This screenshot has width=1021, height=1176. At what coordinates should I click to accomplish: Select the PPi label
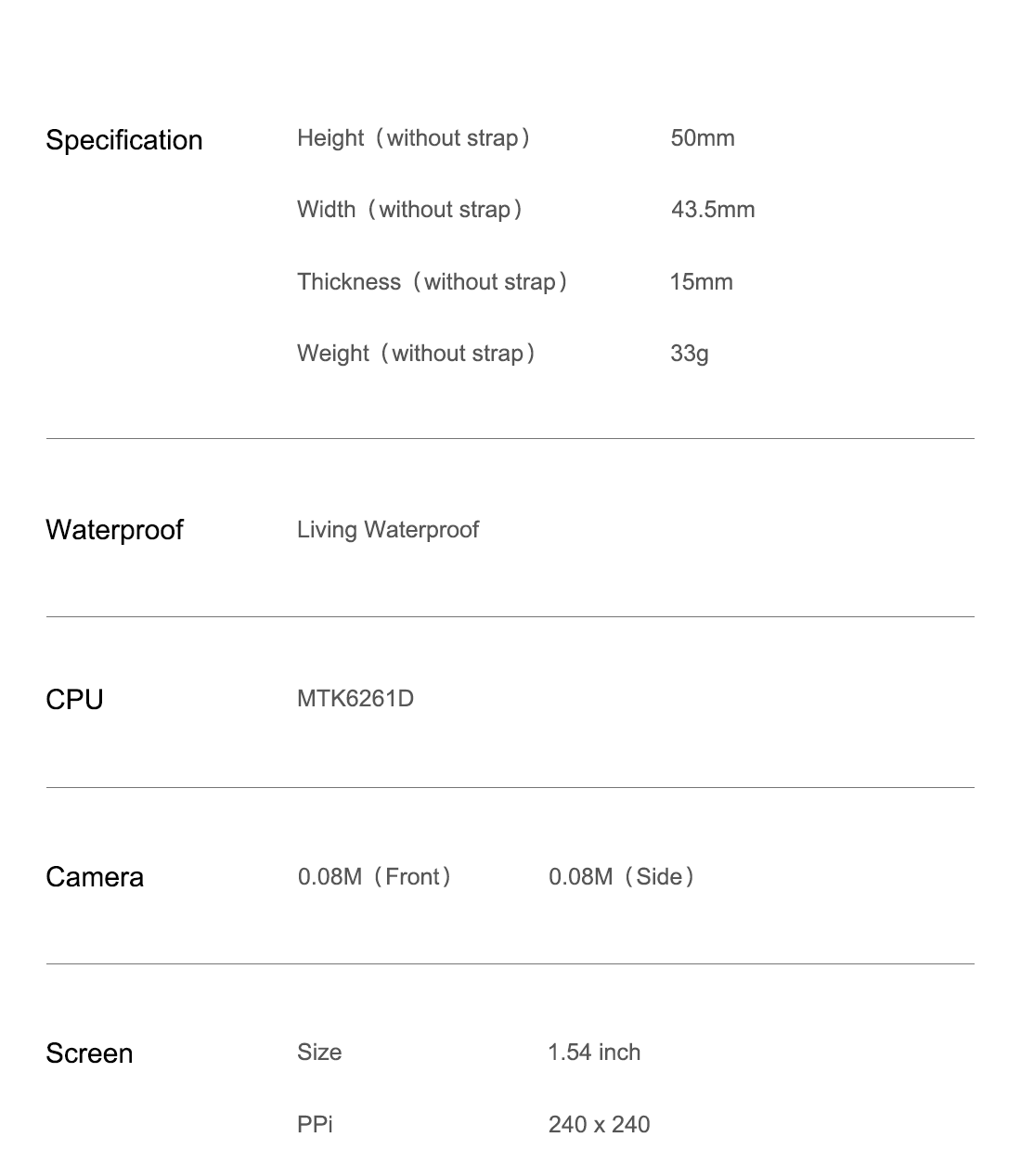[x=315, y=1125]
